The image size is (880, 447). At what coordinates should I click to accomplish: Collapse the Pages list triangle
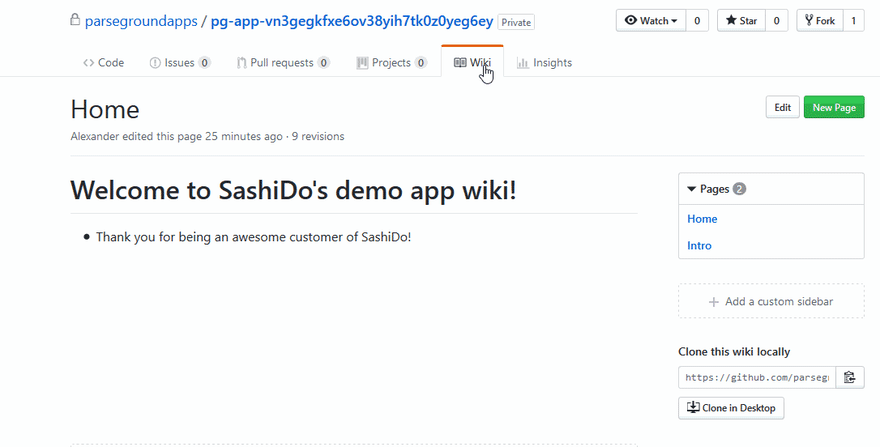click(691, 189)
